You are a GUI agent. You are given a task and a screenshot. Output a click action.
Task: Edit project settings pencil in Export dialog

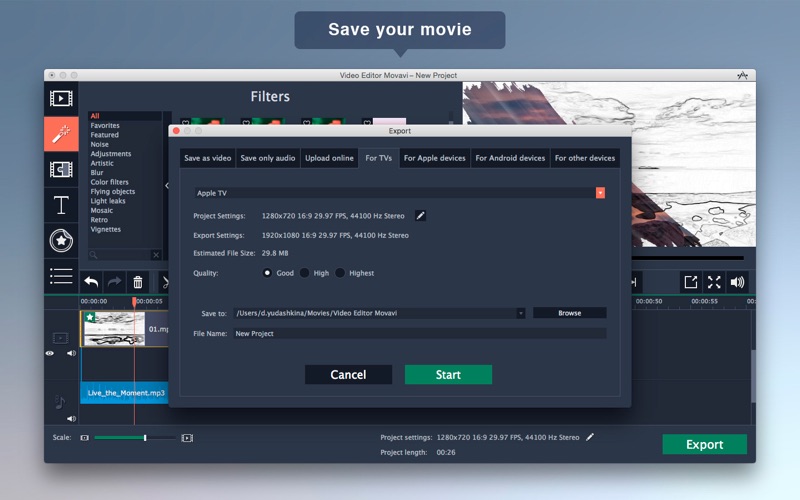[420, 216]
